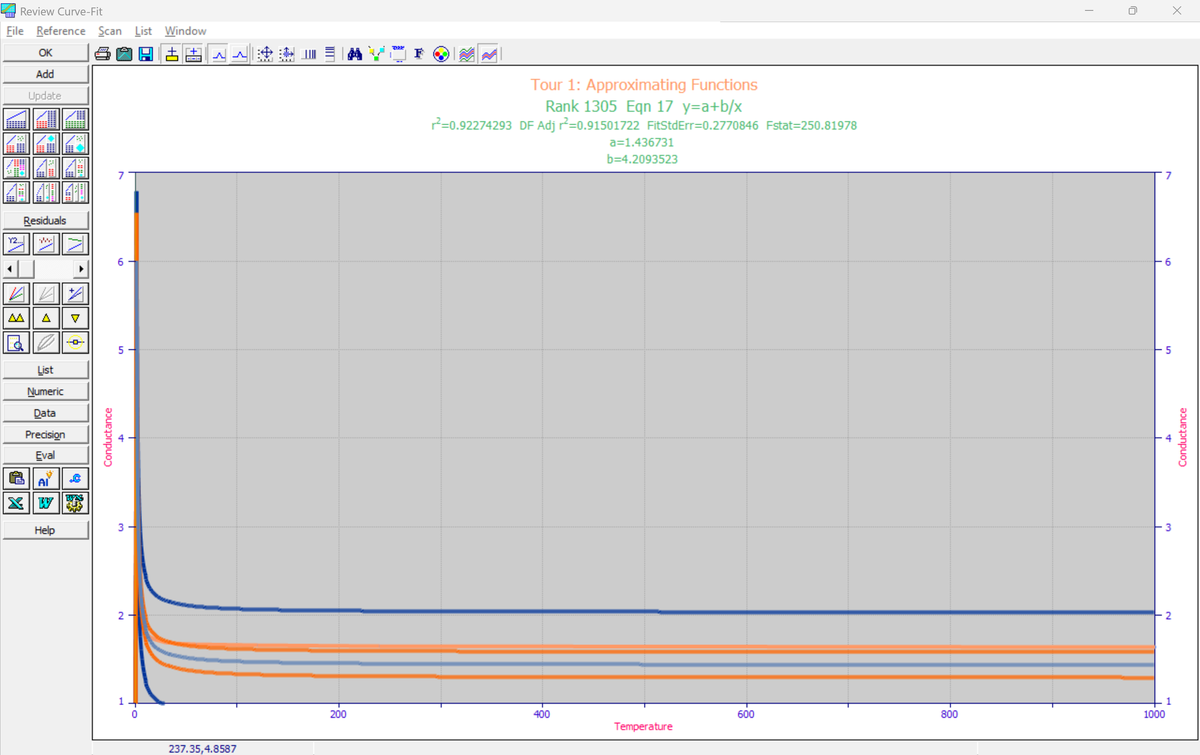The width and height of the screenshot is (1200, 755).
Task: Click the binoculars icon in the toolbar
Action: [354, 53]
